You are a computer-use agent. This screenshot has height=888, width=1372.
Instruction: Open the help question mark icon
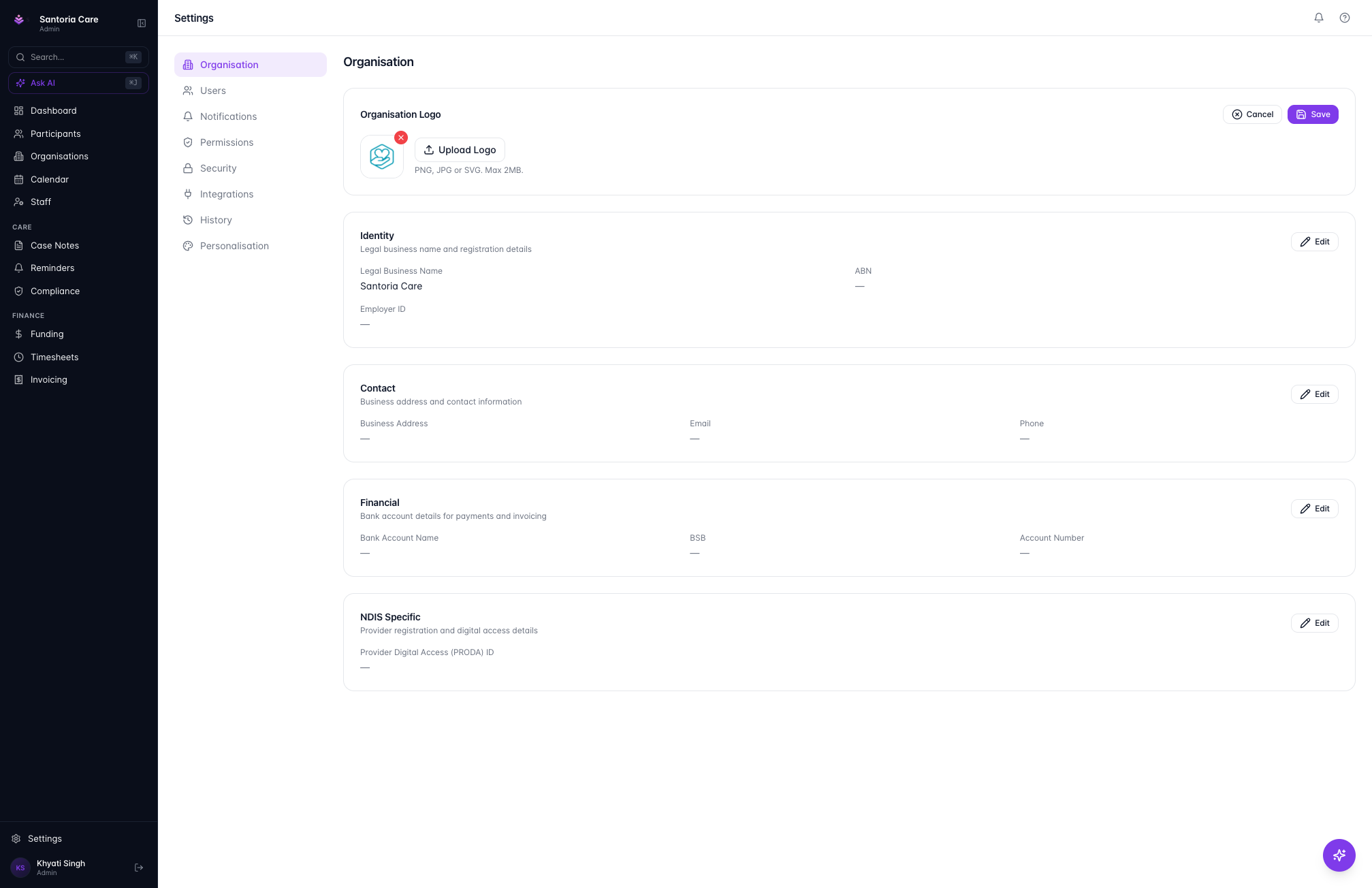(1345, 18)
